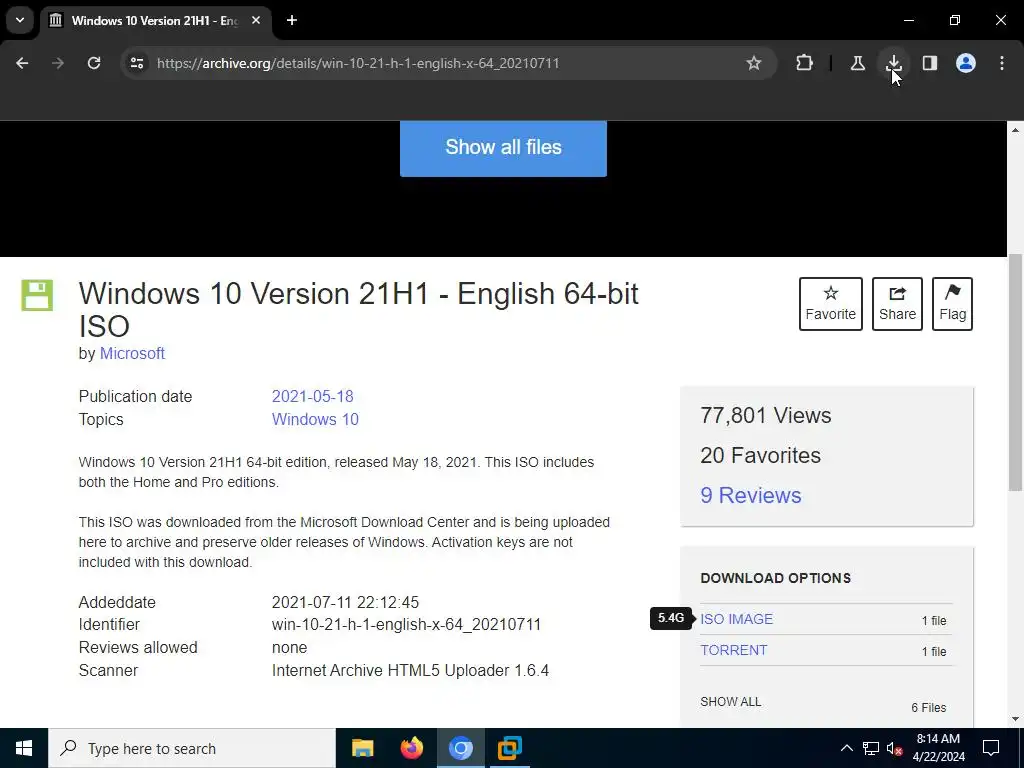Add item to Favorites

point(831,304)
